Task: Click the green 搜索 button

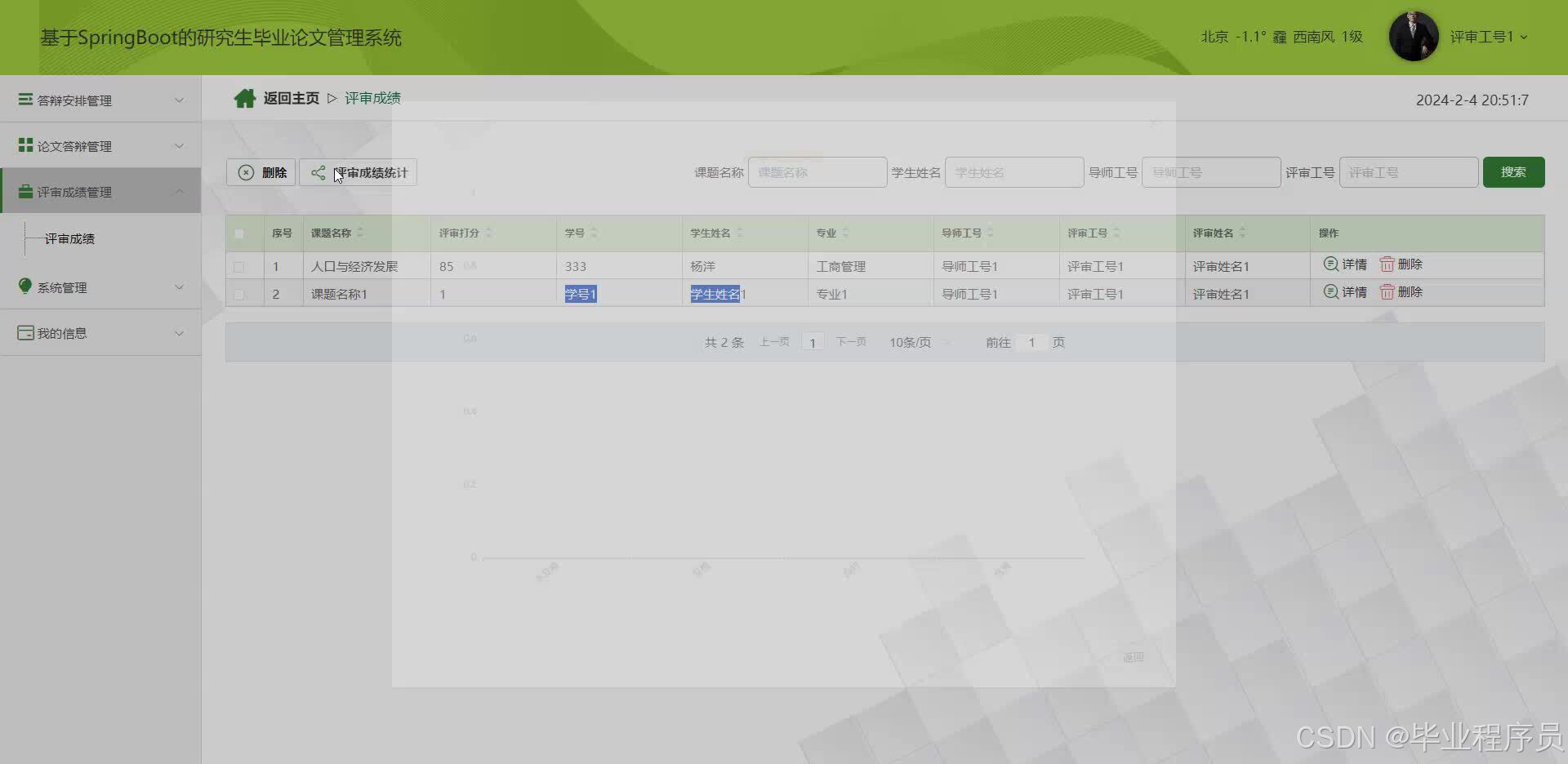Action: [1513, 172]
